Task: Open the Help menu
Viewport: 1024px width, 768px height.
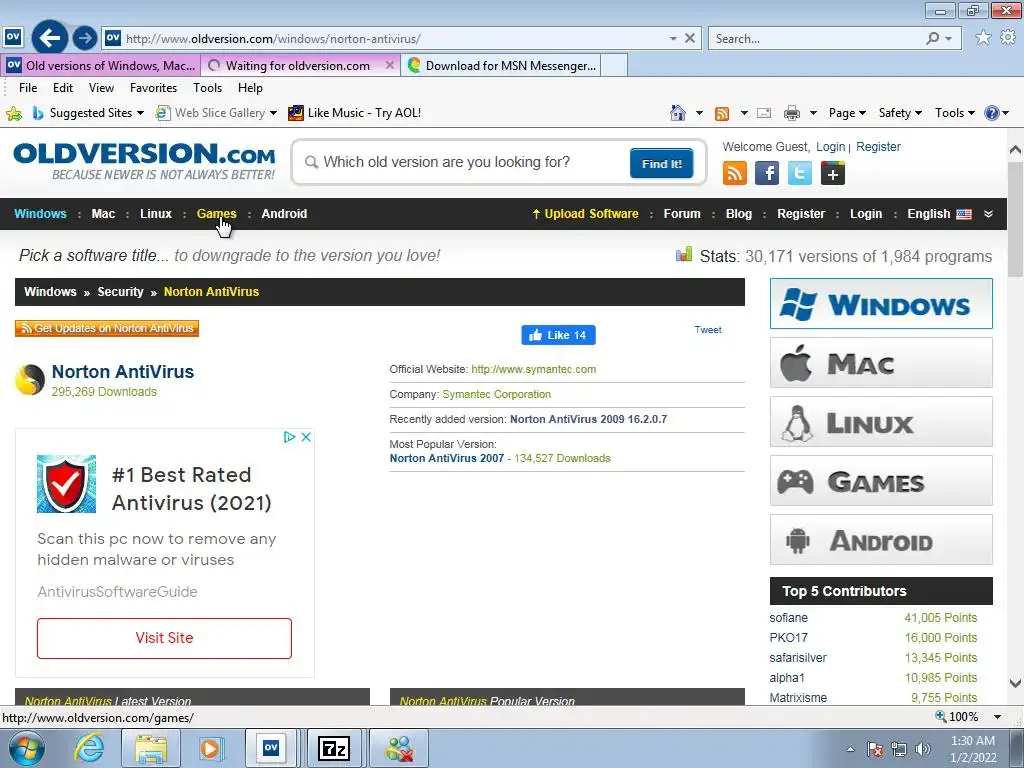Action: tap(250, 88)
